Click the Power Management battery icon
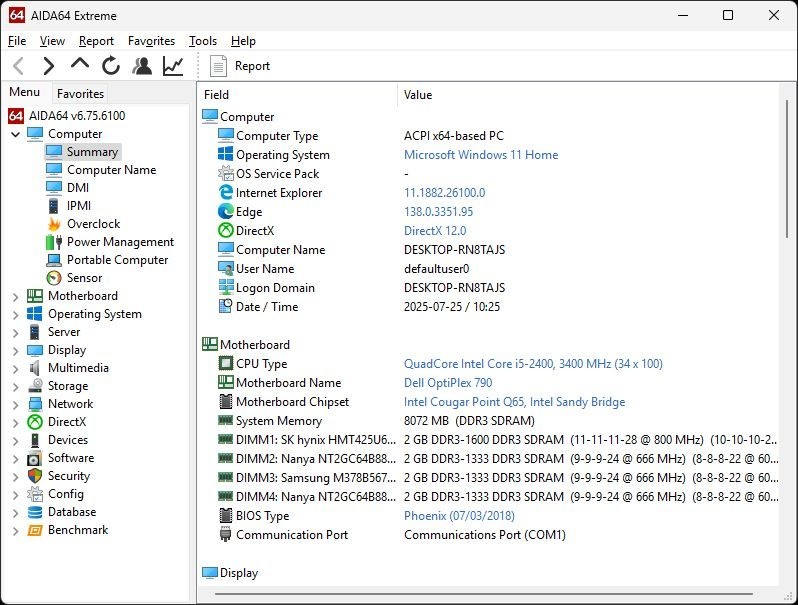Viewport: 798px width, 605px height. click(54, 242)
